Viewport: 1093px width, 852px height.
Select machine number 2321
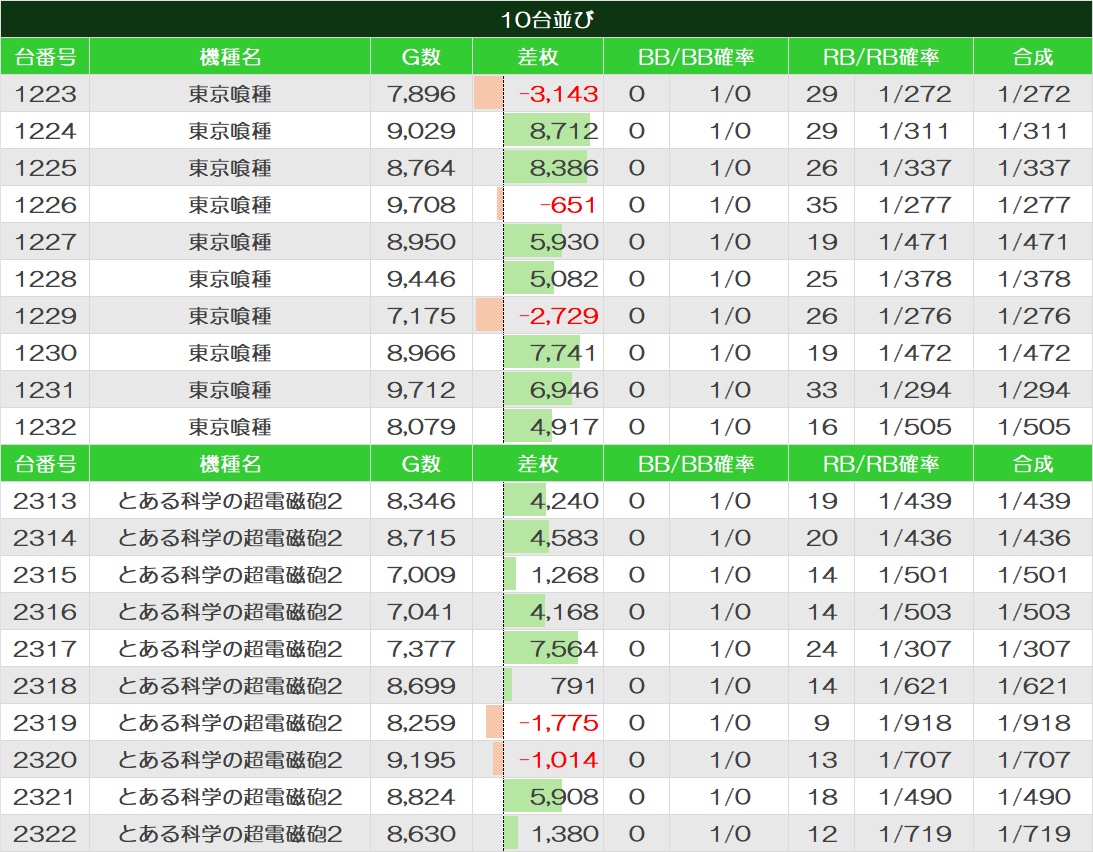(x=45, y=796)
